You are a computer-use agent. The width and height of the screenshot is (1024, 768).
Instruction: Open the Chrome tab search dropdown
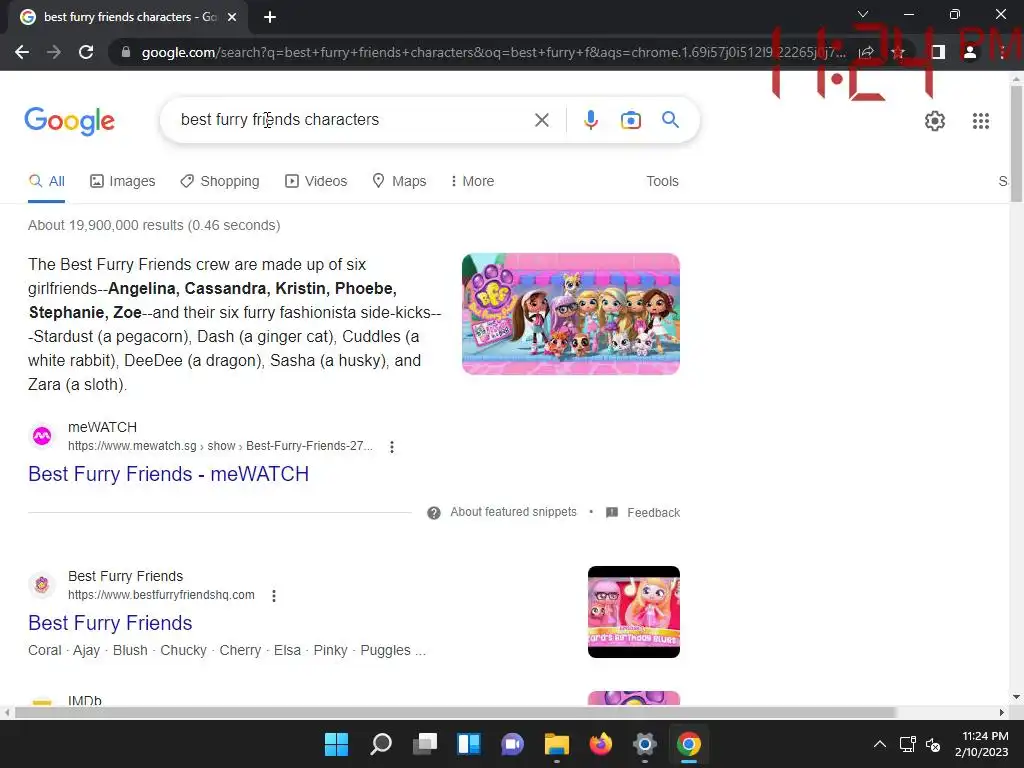coord(863,14)
